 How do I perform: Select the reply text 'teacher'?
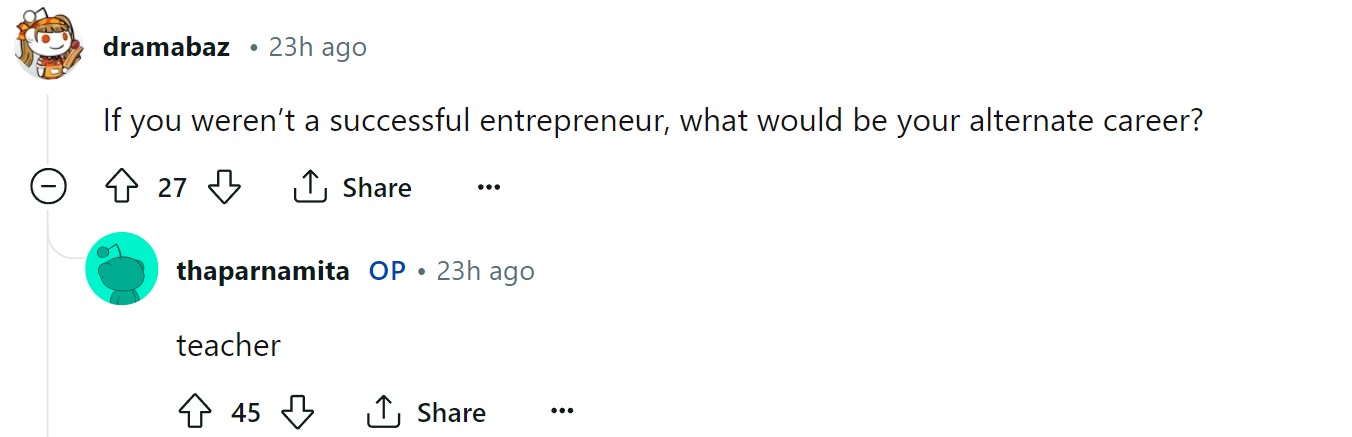(228, 346)
